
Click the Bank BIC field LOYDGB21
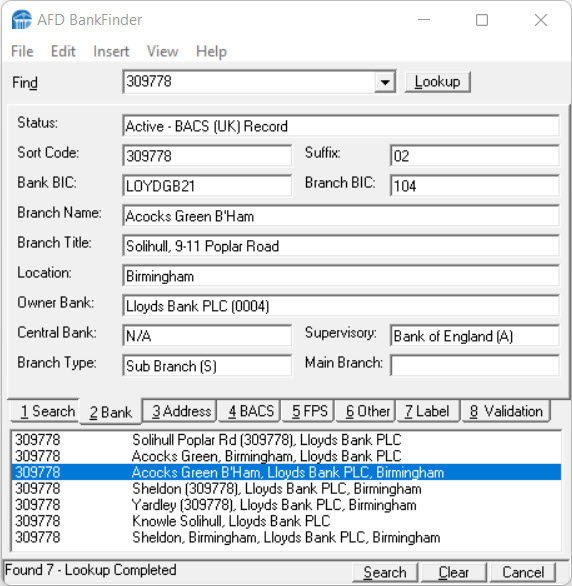pyautogui.click(x=207, y=186)
